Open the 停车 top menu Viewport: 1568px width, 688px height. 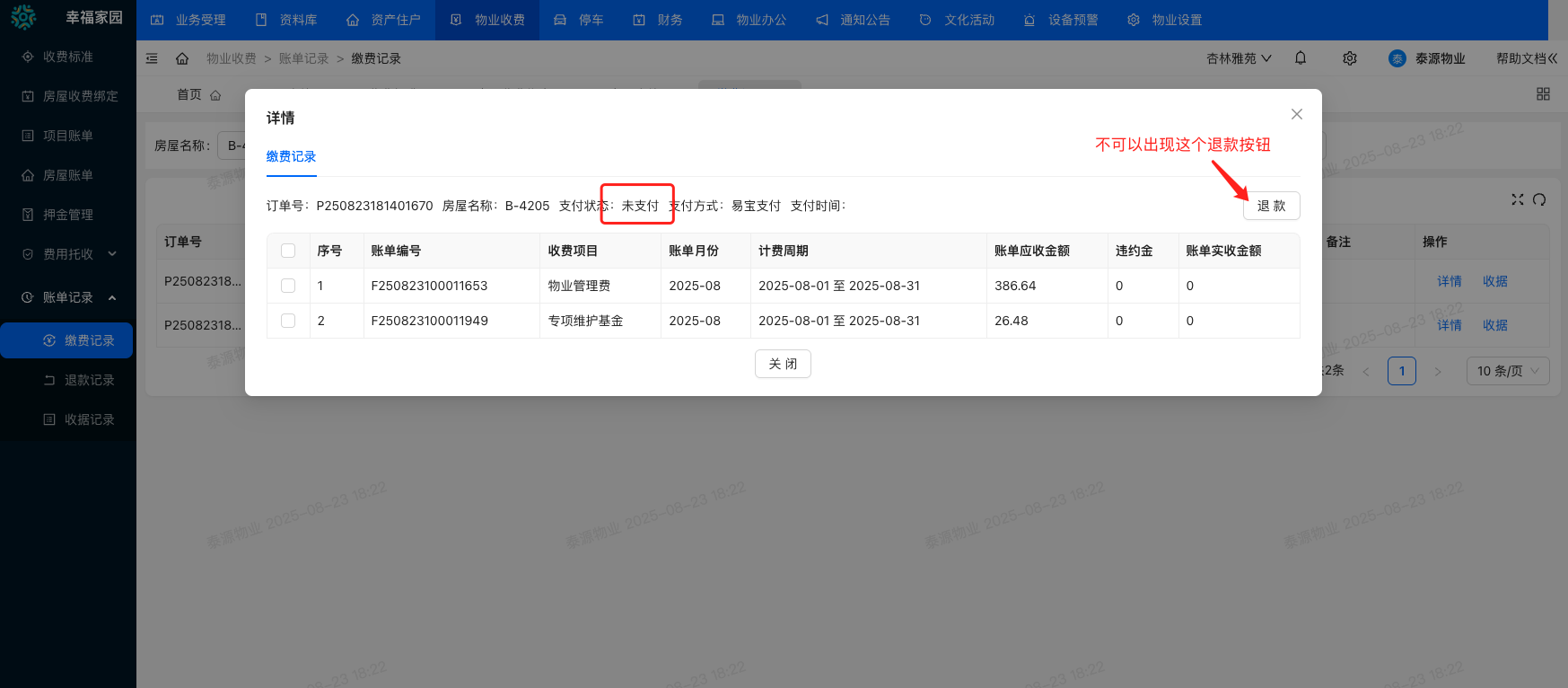pos(579,20)
